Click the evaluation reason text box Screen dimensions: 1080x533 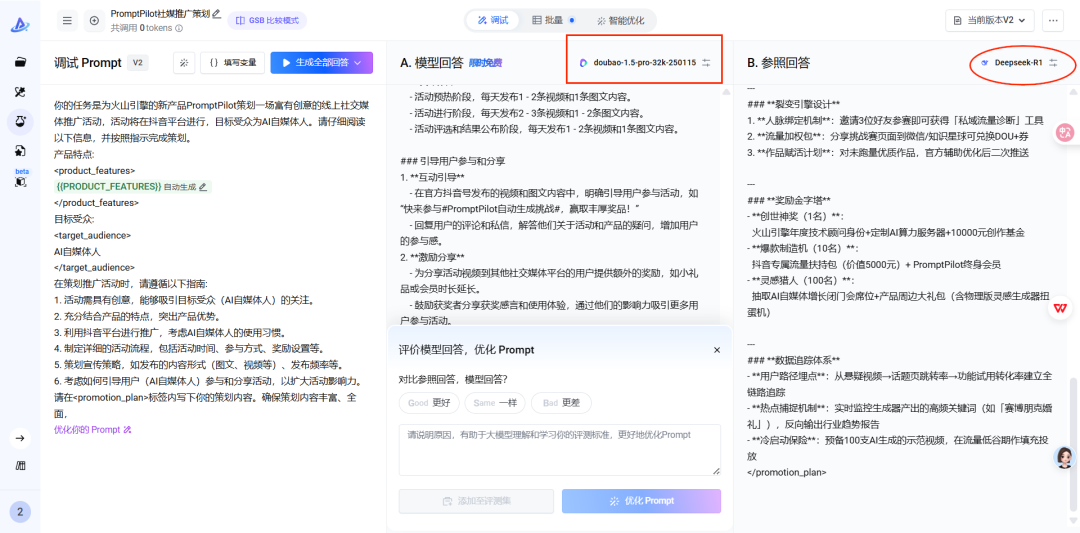pos(560,450)
